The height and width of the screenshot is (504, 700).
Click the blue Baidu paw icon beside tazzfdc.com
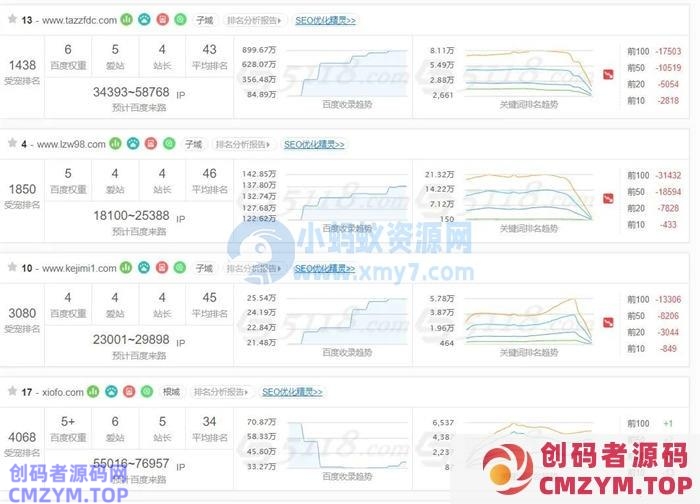[145, 20]
